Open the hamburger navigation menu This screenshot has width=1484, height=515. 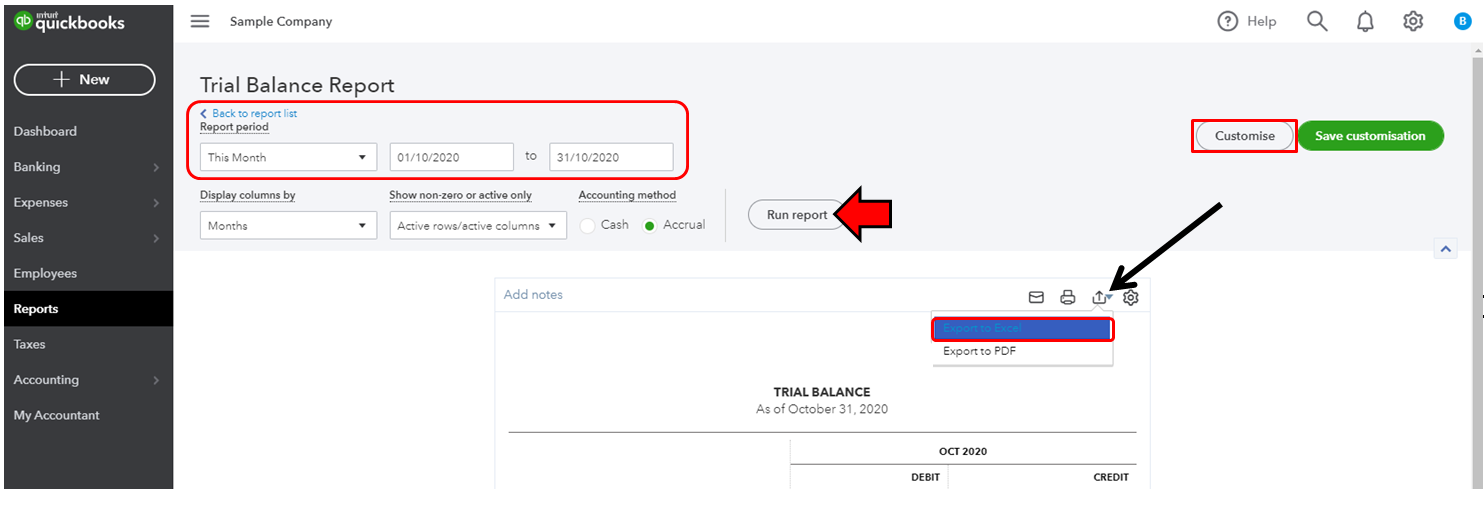[x=200, y=21]
